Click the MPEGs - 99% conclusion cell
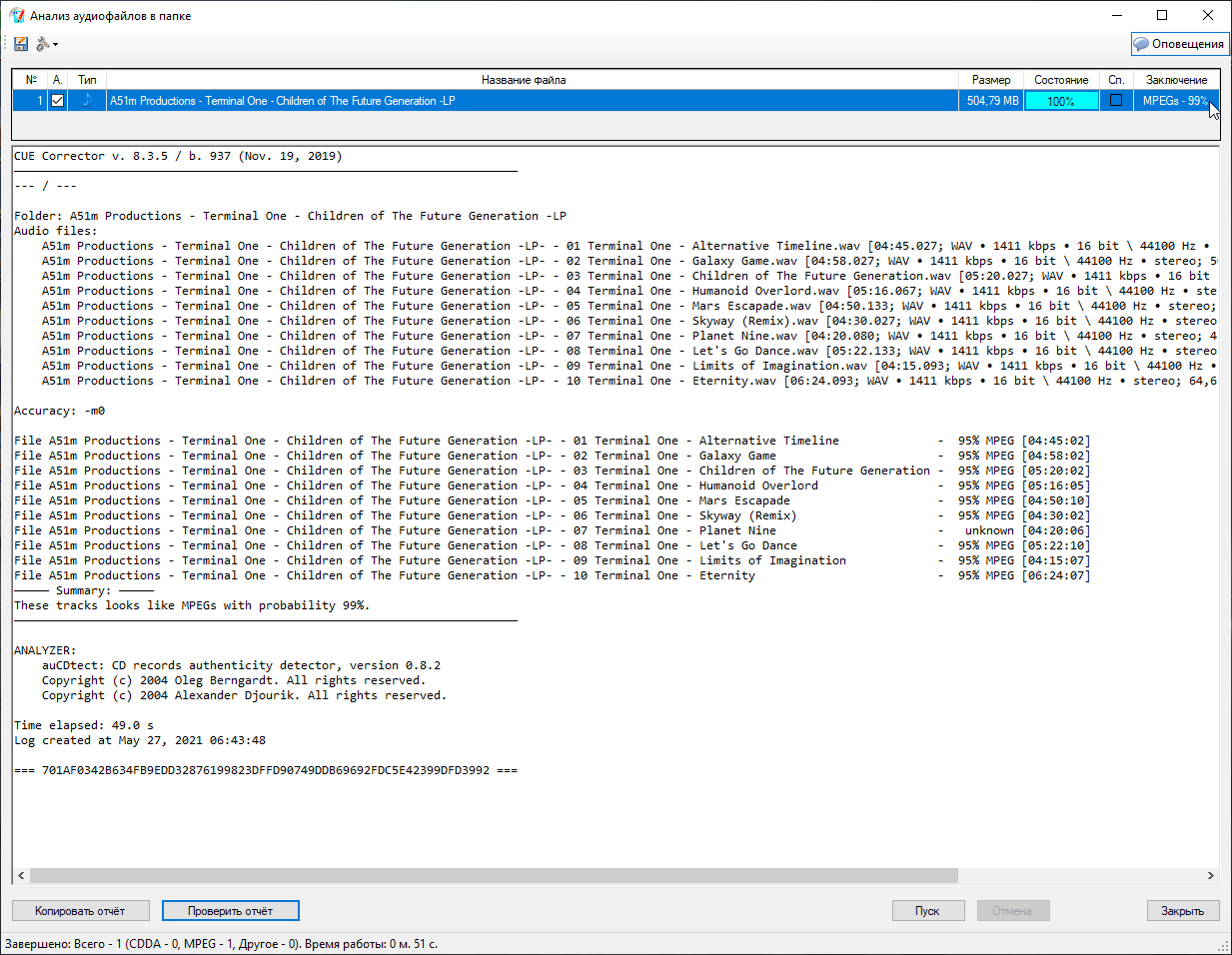 (1175, 101)
